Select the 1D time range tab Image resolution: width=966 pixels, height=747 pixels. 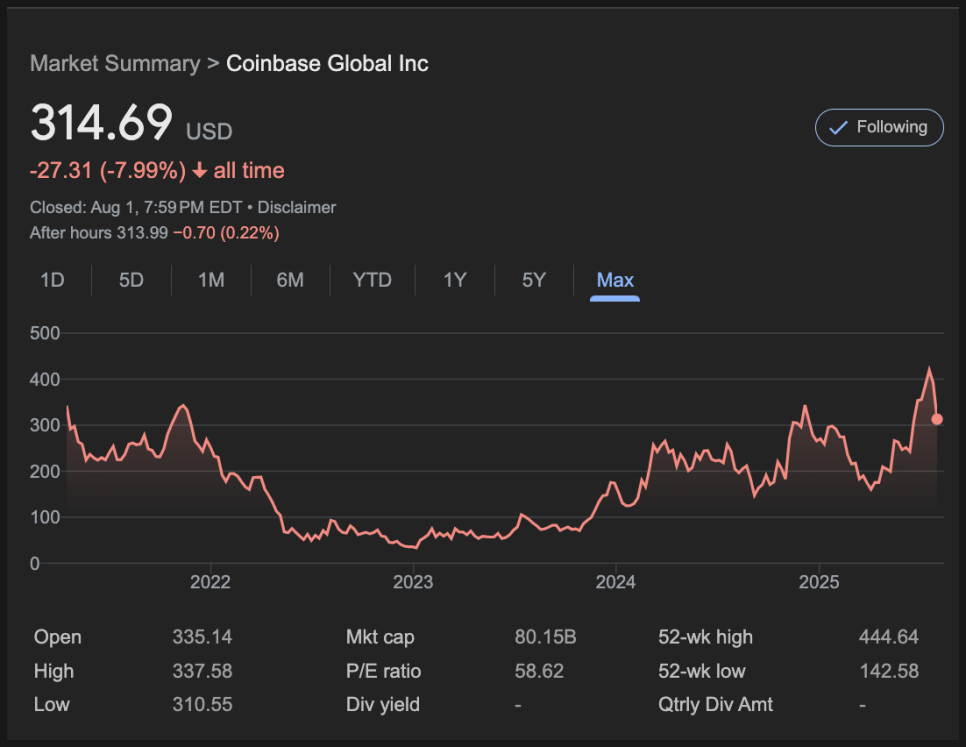tap(52, 280)
